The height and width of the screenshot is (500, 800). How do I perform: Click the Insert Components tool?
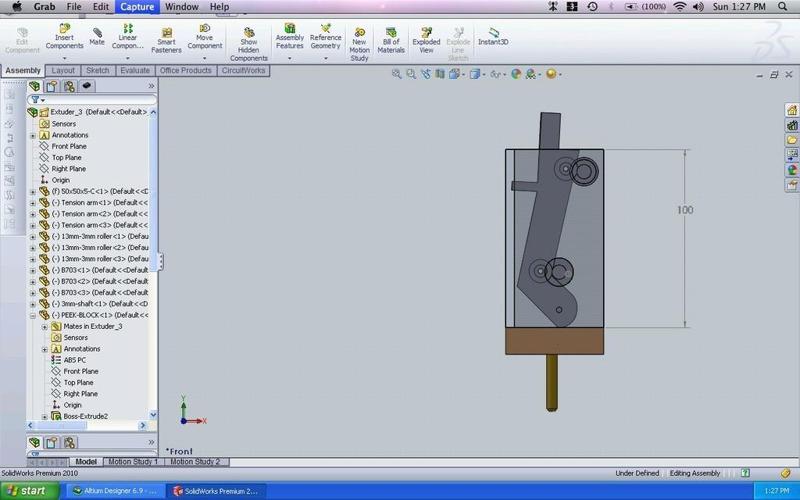point(65,36)
